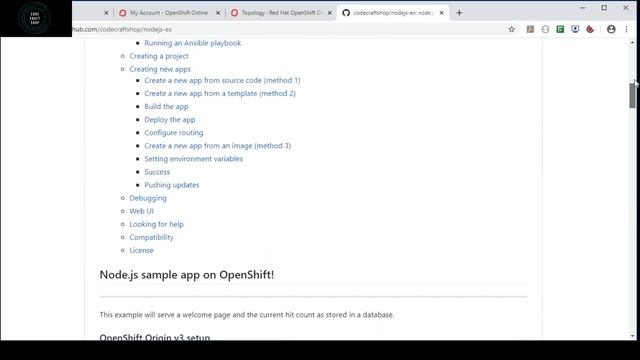Screen dimensions: 640x360
Task: Open Create a new app from a template link
Action: 220,93
